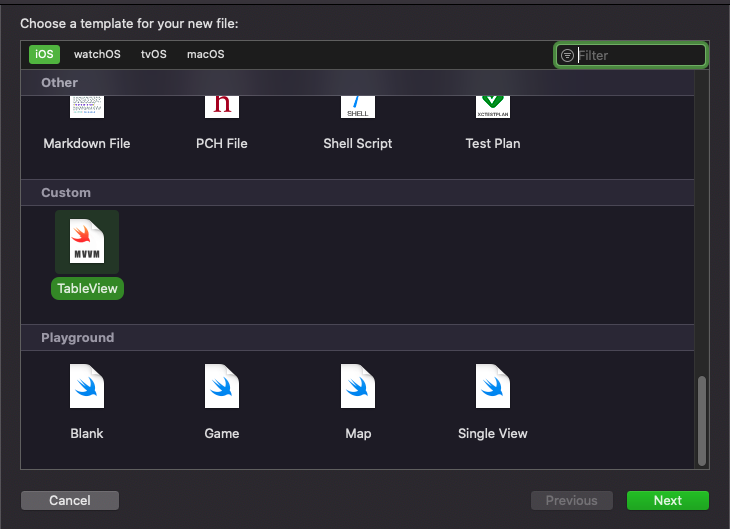The width and height of the screenshot is (730, 529).
Task: Click the Playground section header
Action: point(358,338)
